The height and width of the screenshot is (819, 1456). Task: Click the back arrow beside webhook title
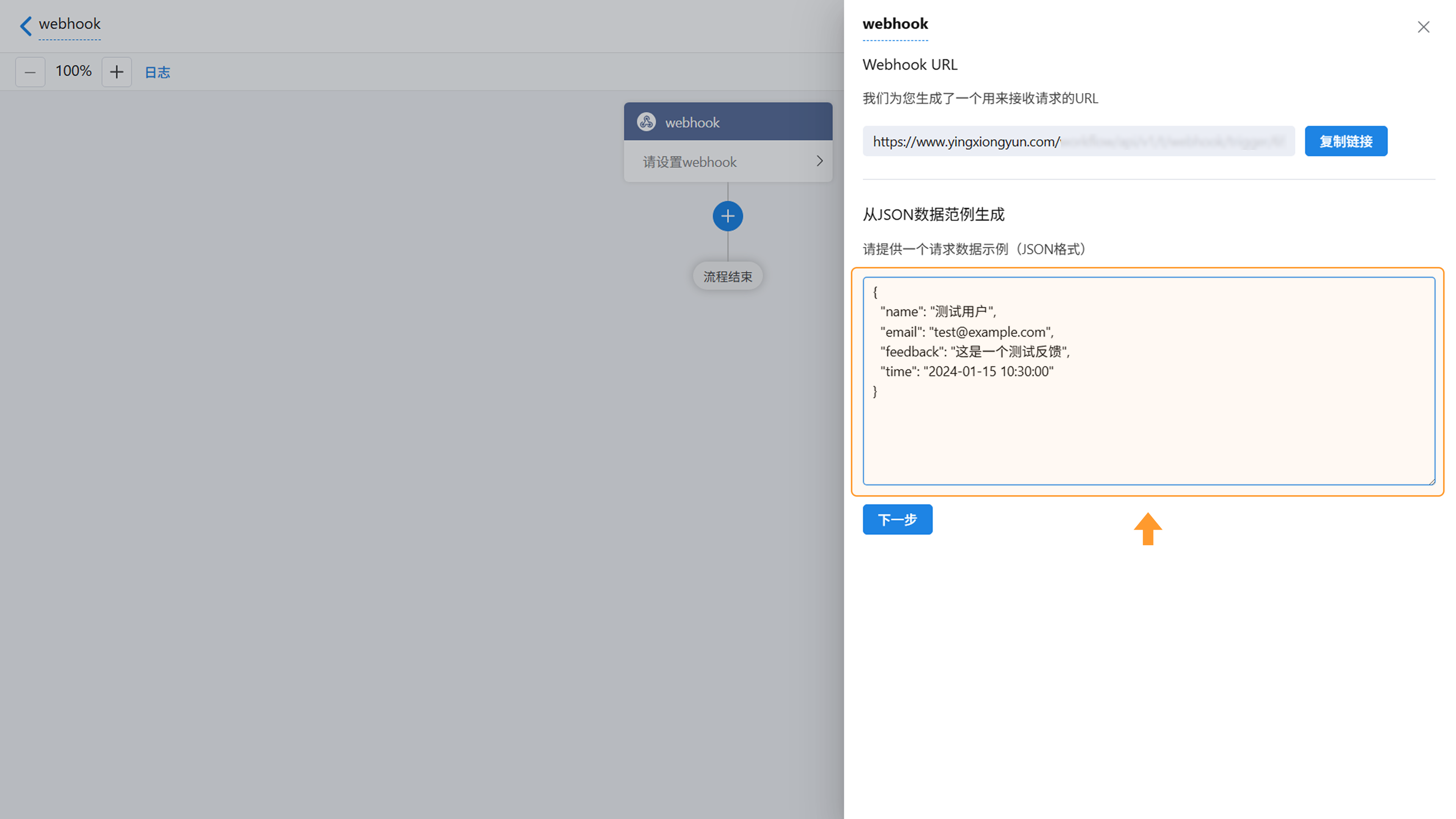(25, 25)
